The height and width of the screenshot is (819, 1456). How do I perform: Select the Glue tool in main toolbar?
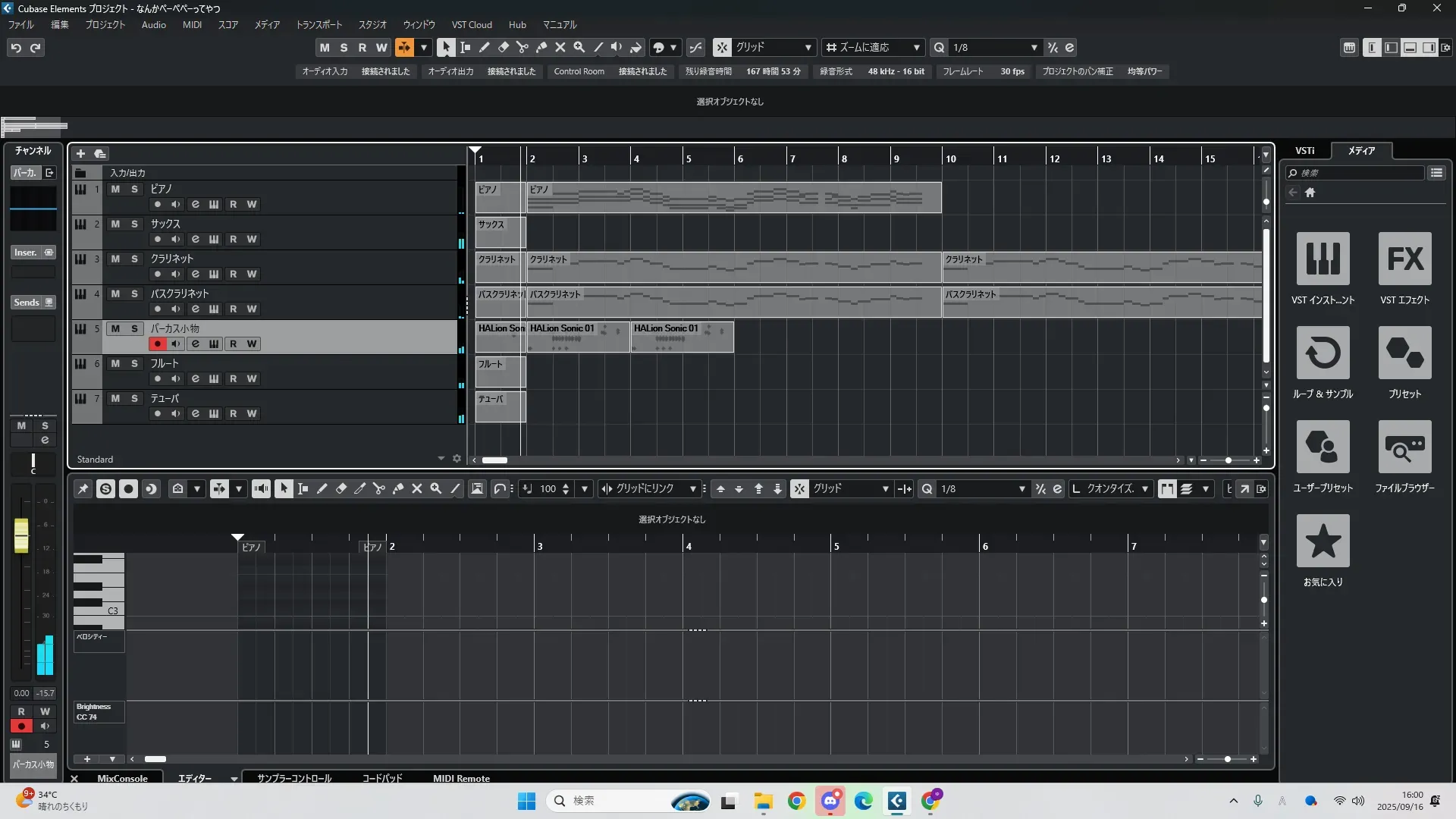click(x=541, y=48)
